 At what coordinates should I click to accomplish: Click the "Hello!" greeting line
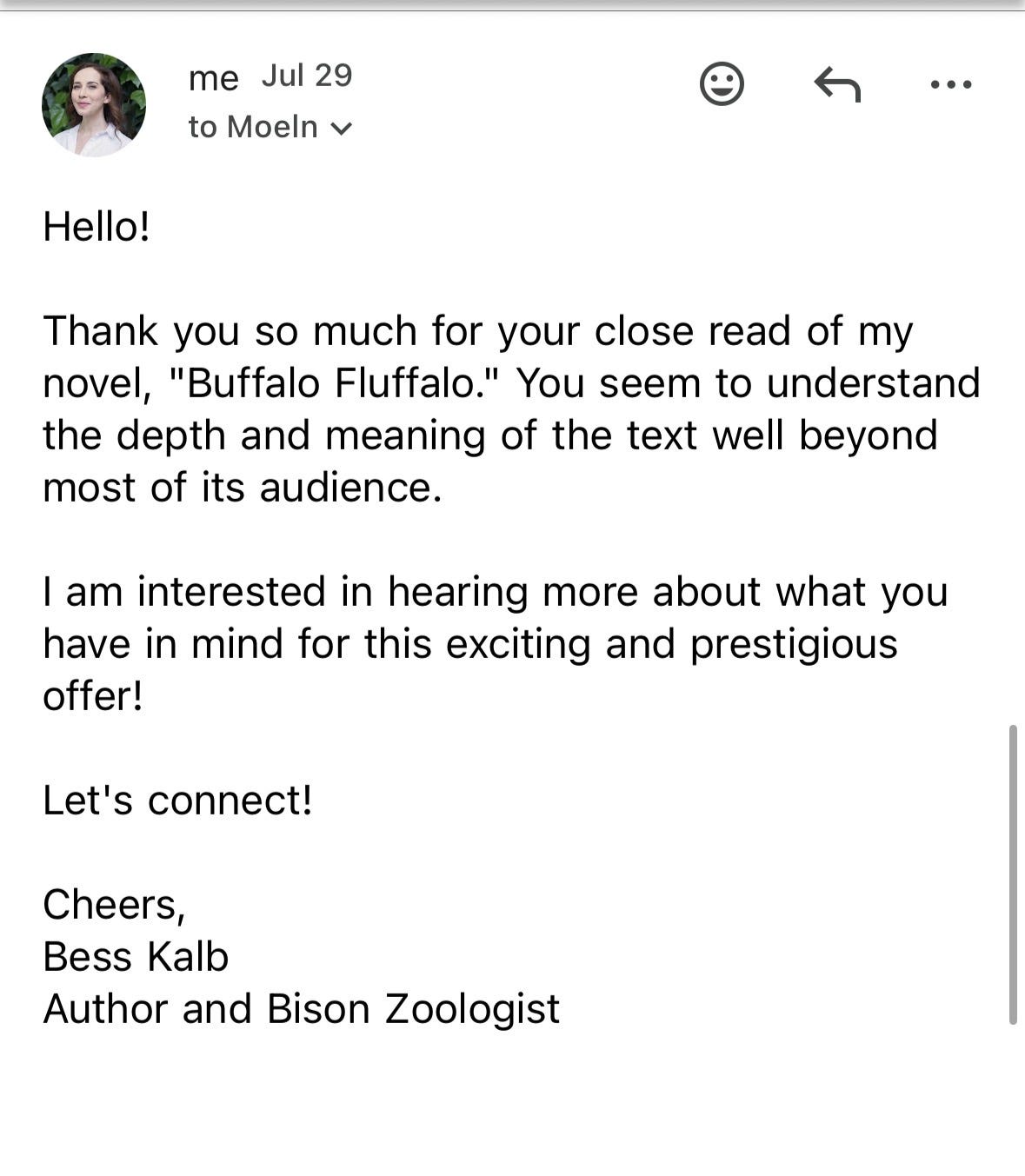pyautogui.click(x=97, y=227)
